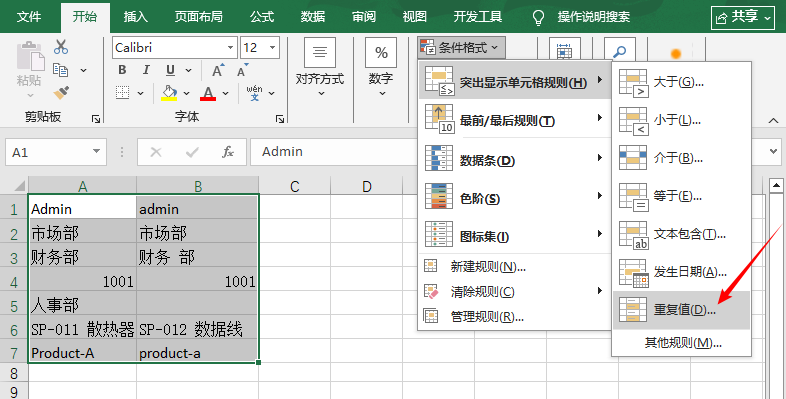Select Text Contains (文本包含) rule

[681, 234]
